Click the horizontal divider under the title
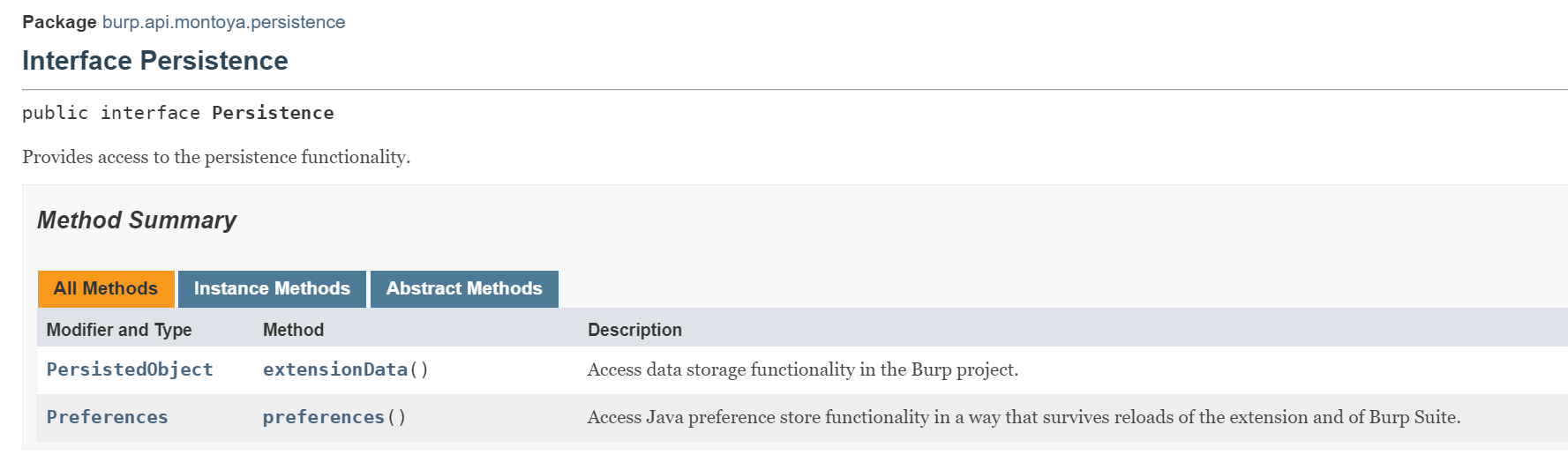1568x455 pixels. (794, 89)
